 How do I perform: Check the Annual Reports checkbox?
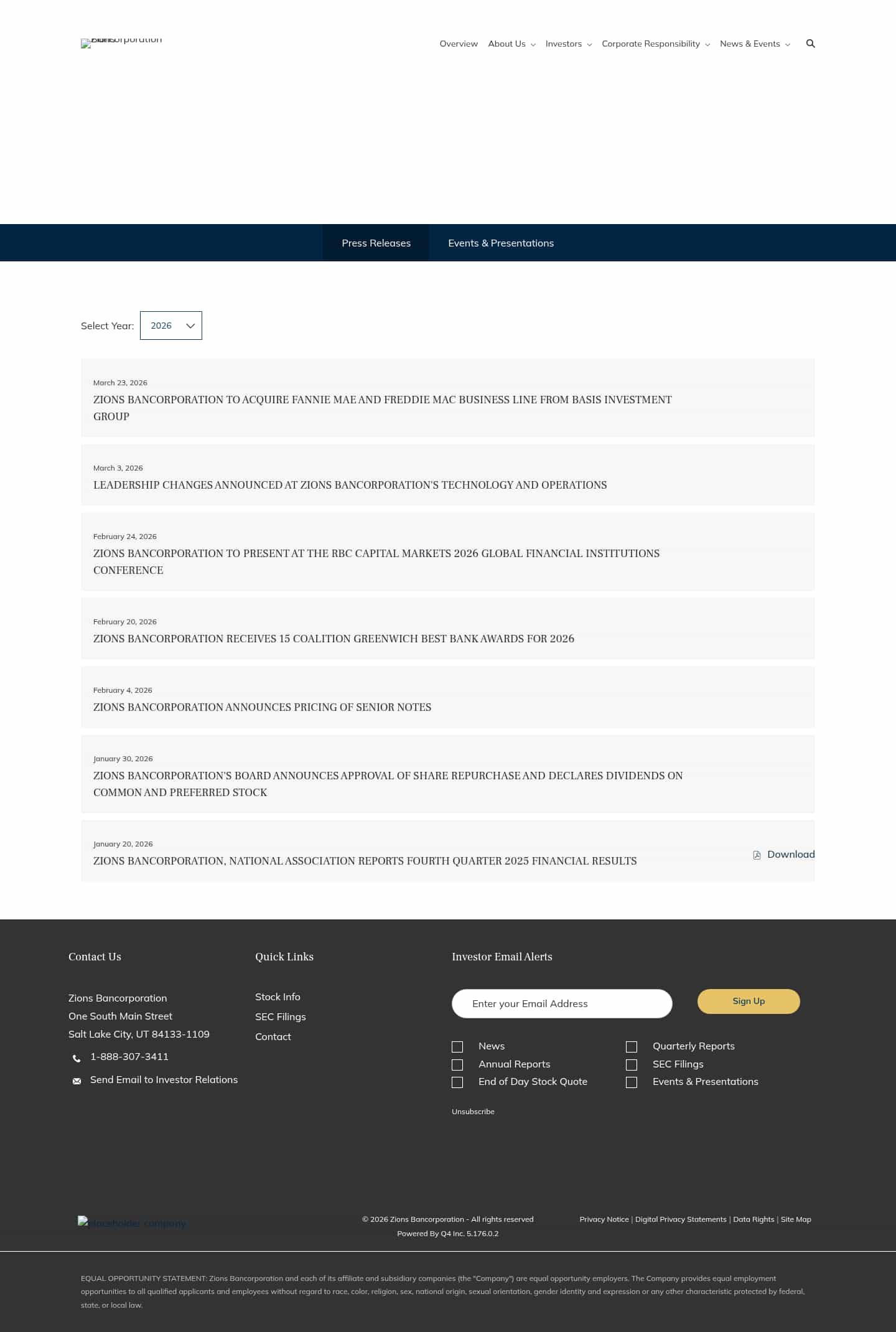(457, 1065)
